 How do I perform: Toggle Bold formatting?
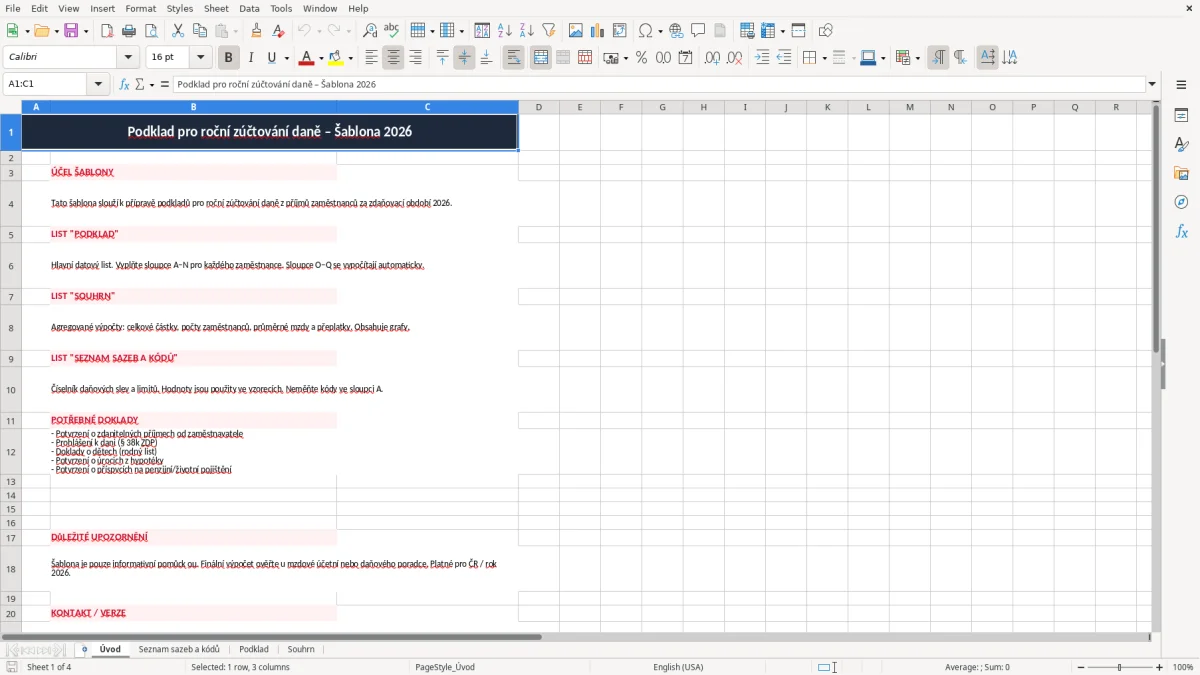[229, 58]
